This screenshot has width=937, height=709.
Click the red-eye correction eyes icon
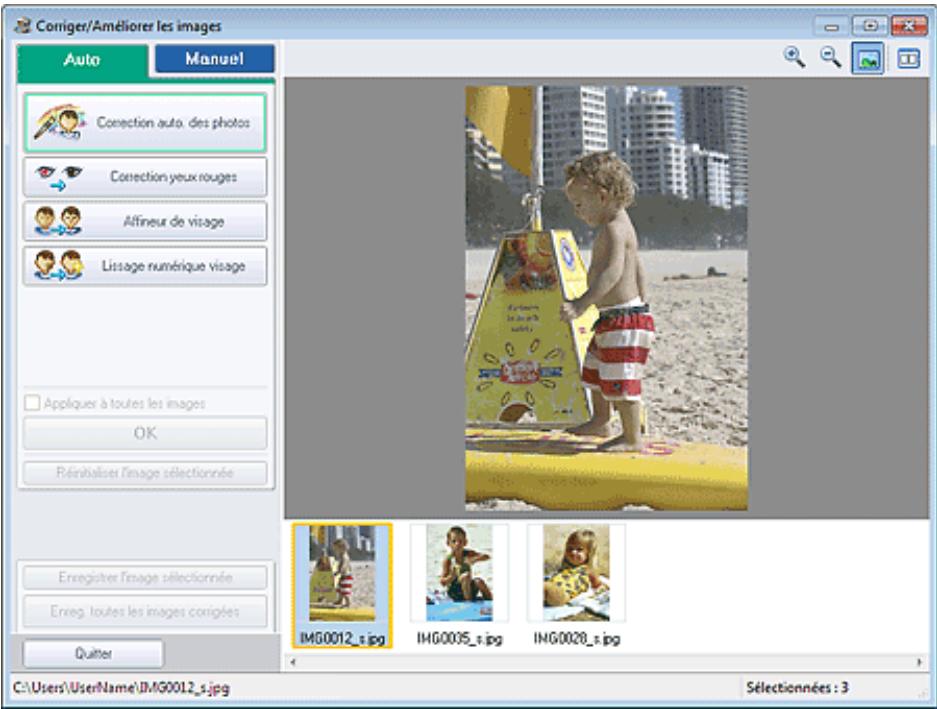(x=59, y=177)
